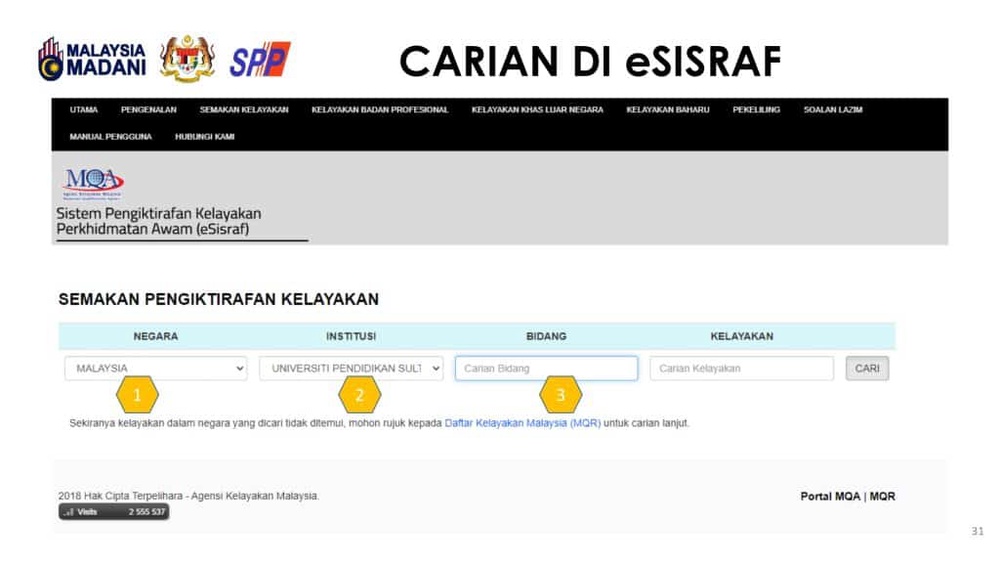Expand the NEGARA dropdown showing MALAYSIA
This screenshot has width=1000, height=563.
tap(156, 369)
